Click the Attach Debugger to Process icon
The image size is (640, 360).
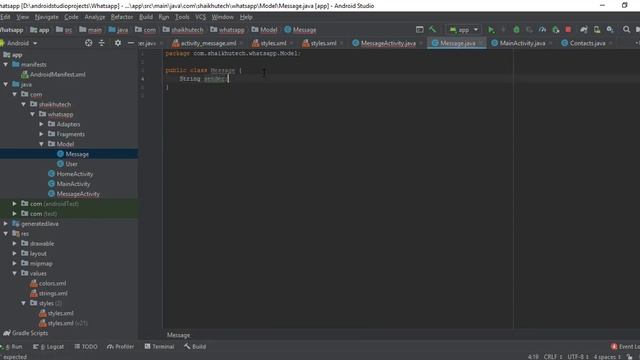point(556,29)
